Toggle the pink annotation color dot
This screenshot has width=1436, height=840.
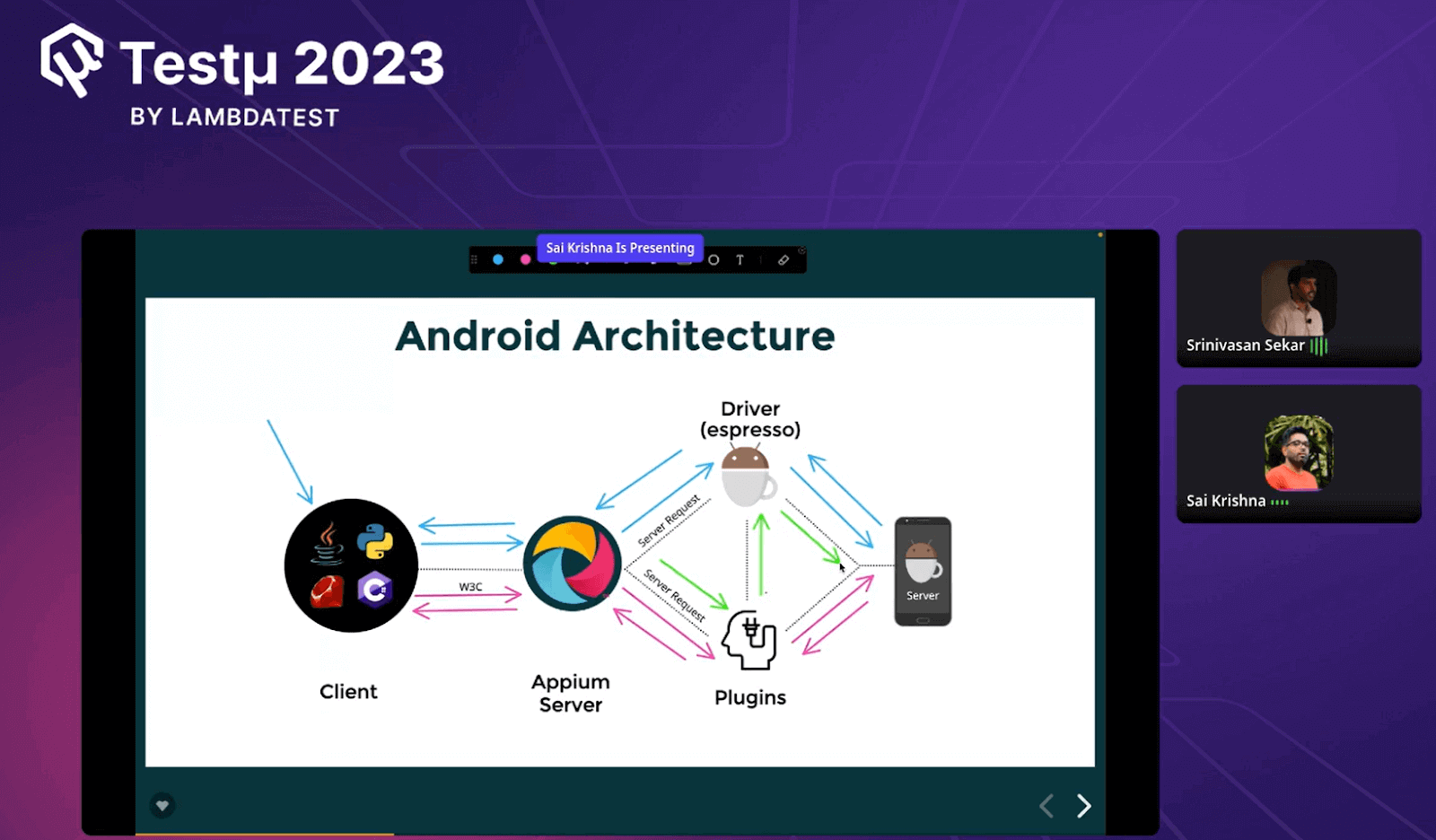coord(525,259)
